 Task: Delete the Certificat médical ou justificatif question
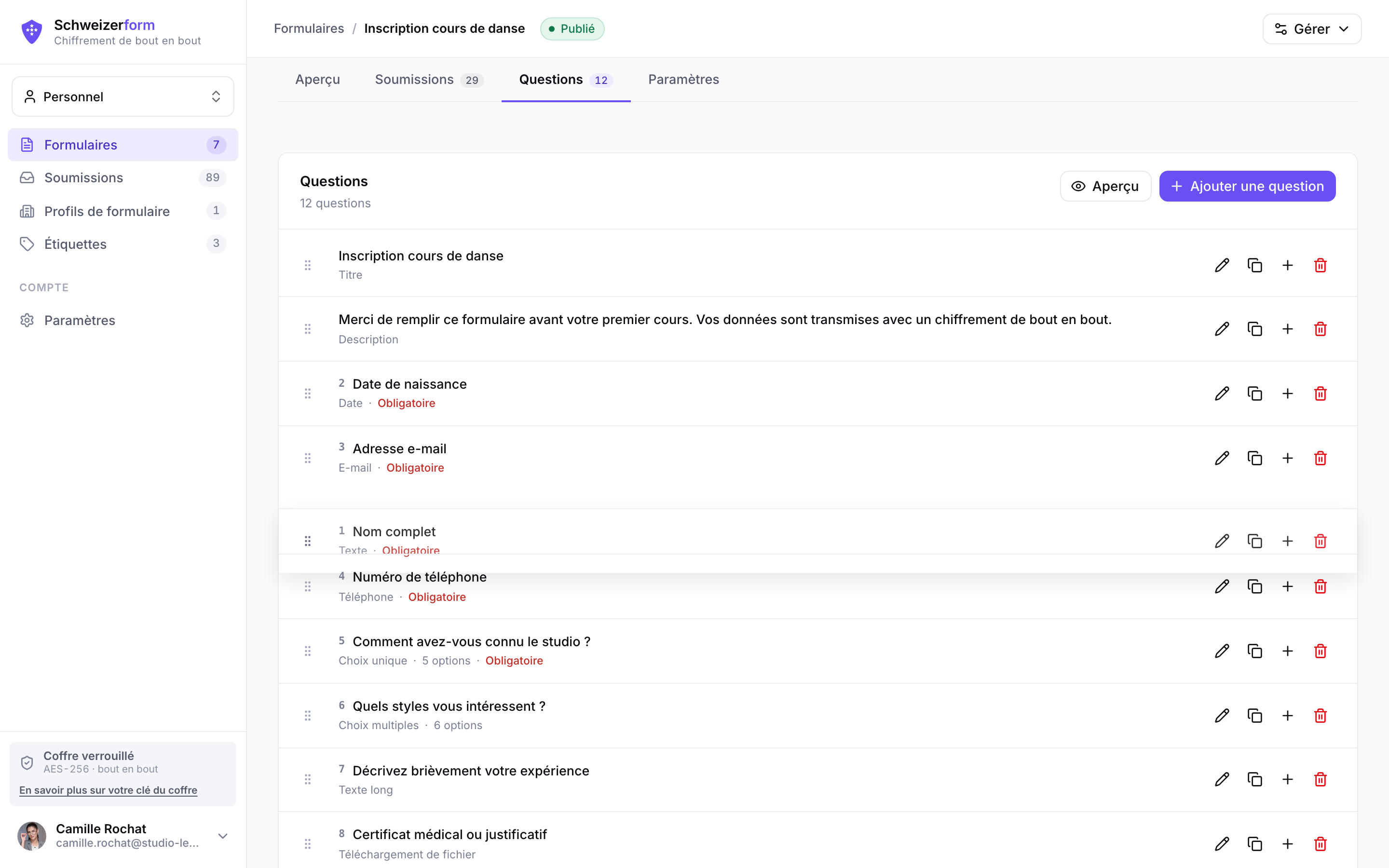click(x=1320, y=843)
